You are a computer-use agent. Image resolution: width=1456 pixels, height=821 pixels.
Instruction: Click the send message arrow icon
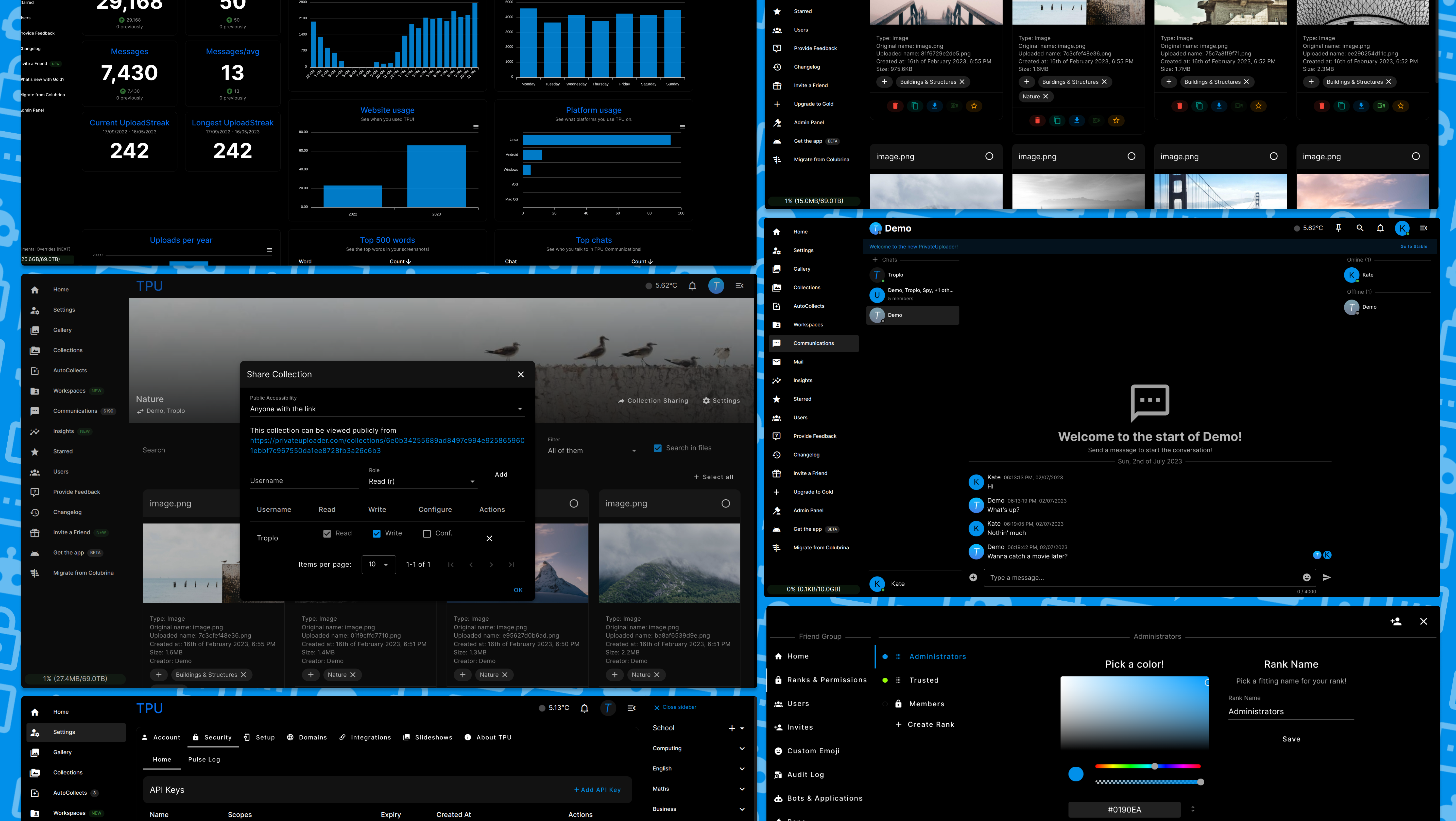(x=1327, y=577)
